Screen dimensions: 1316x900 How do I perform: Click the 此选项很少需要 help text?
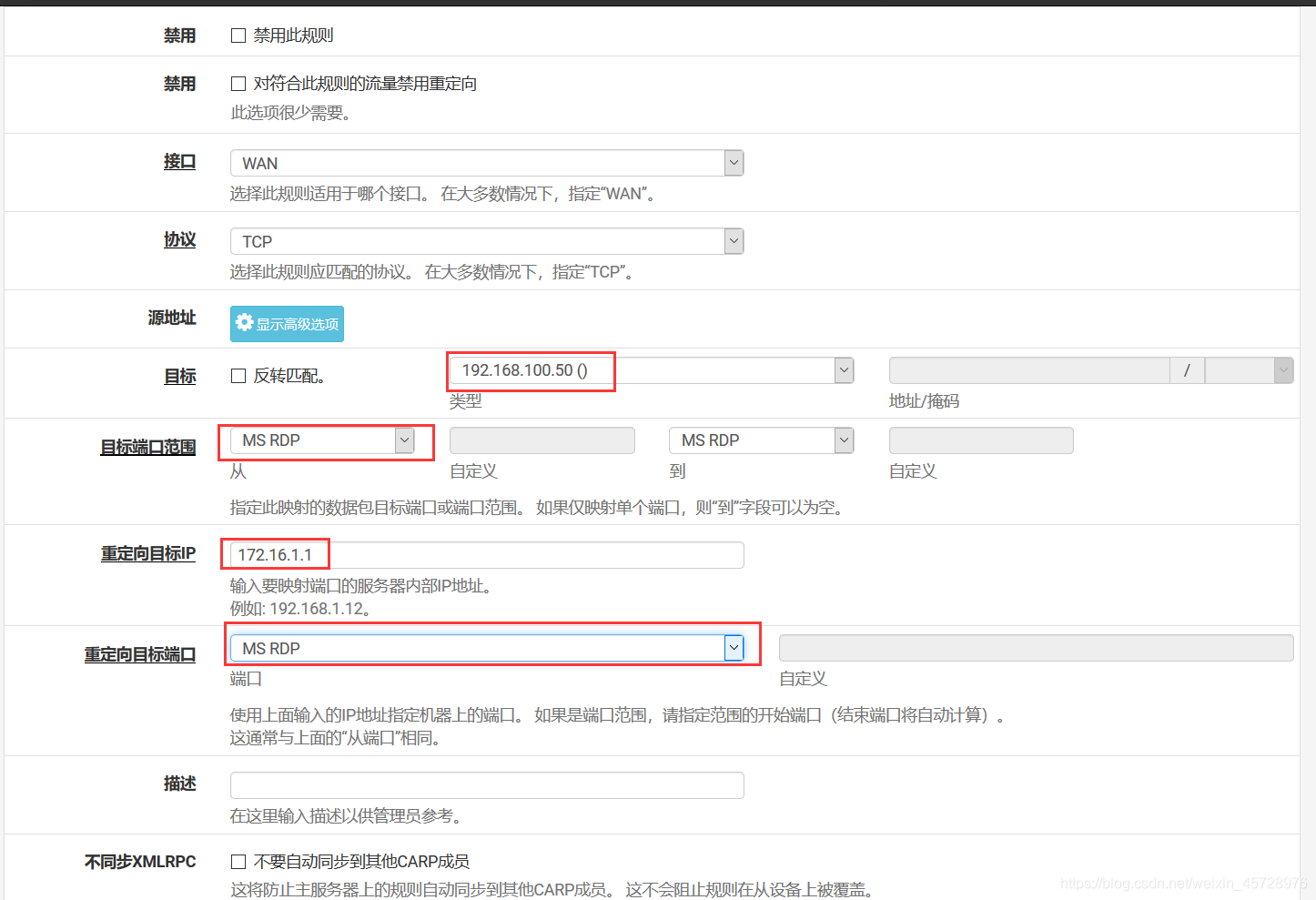pos(291,113)
